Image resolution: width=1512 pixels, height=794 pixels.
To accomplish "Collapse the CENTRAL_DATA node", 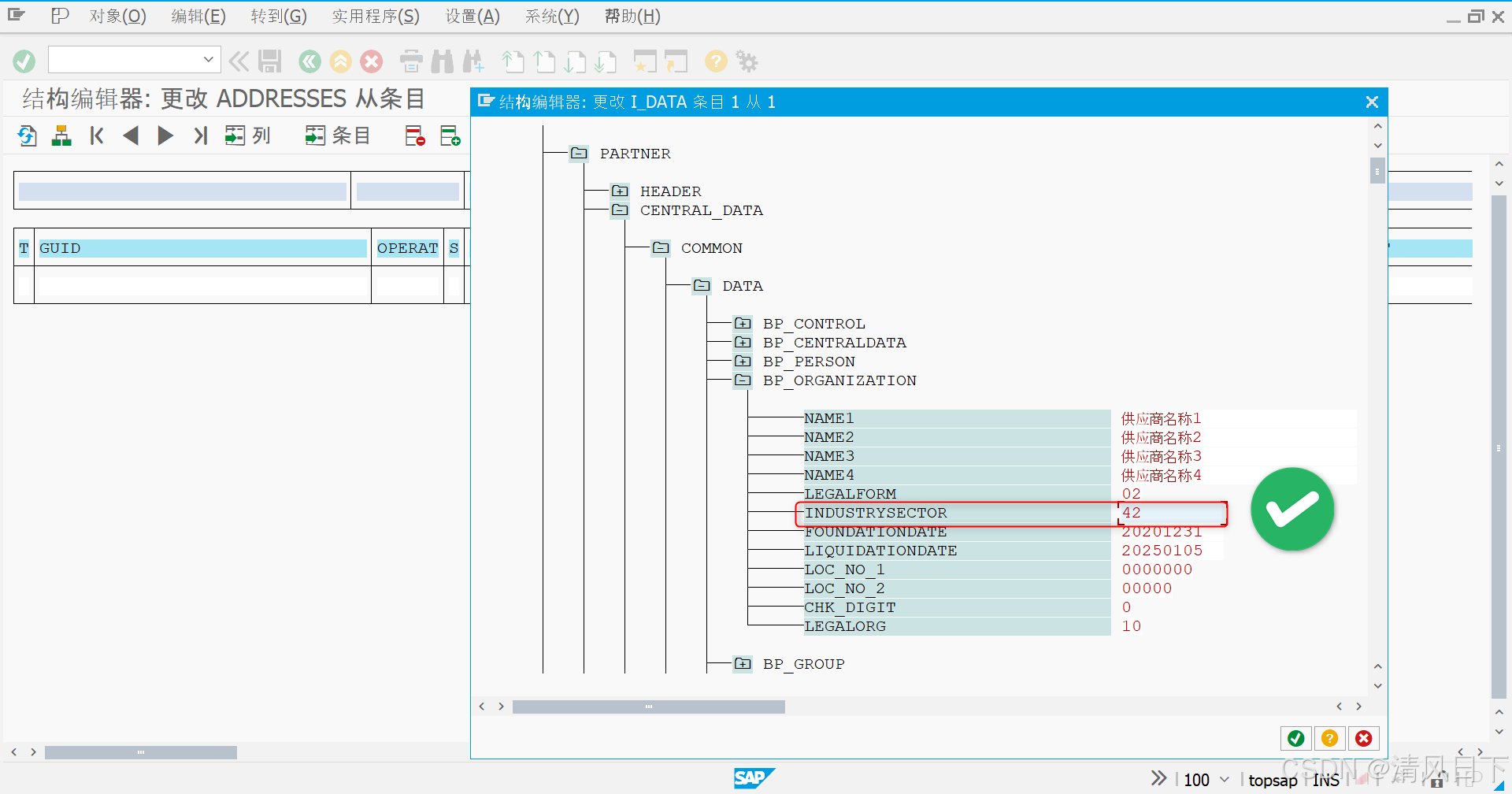I will click(620, 210).
